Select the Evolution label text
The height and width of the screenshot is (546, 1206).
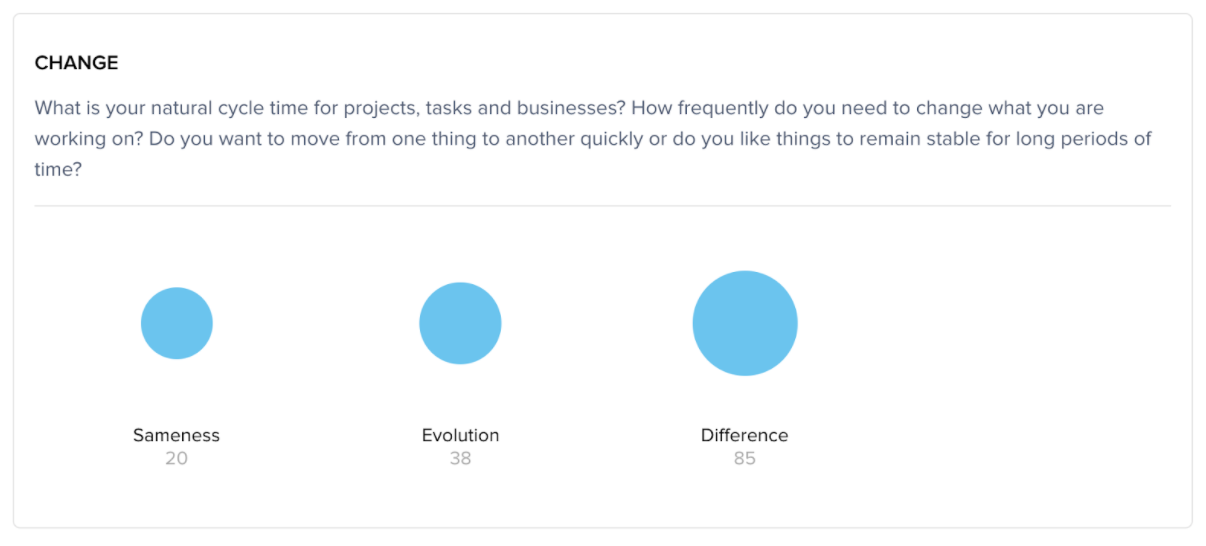point(460,435)
